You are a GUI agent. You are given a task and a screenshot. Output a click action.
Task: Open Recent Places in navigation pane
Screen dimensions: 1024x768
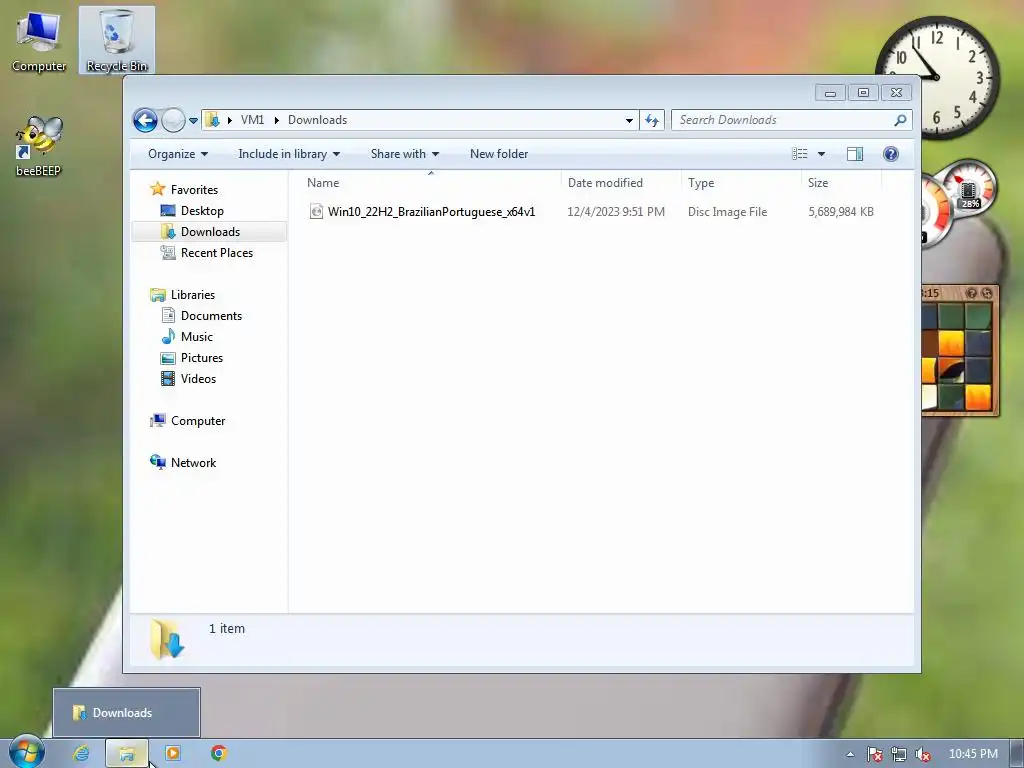216,253
